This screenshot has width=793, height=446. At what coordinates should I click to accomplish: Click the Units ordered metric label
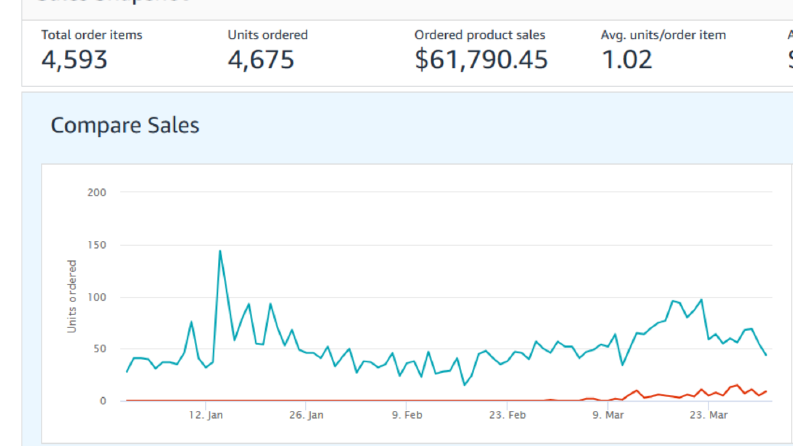(268, 35)
